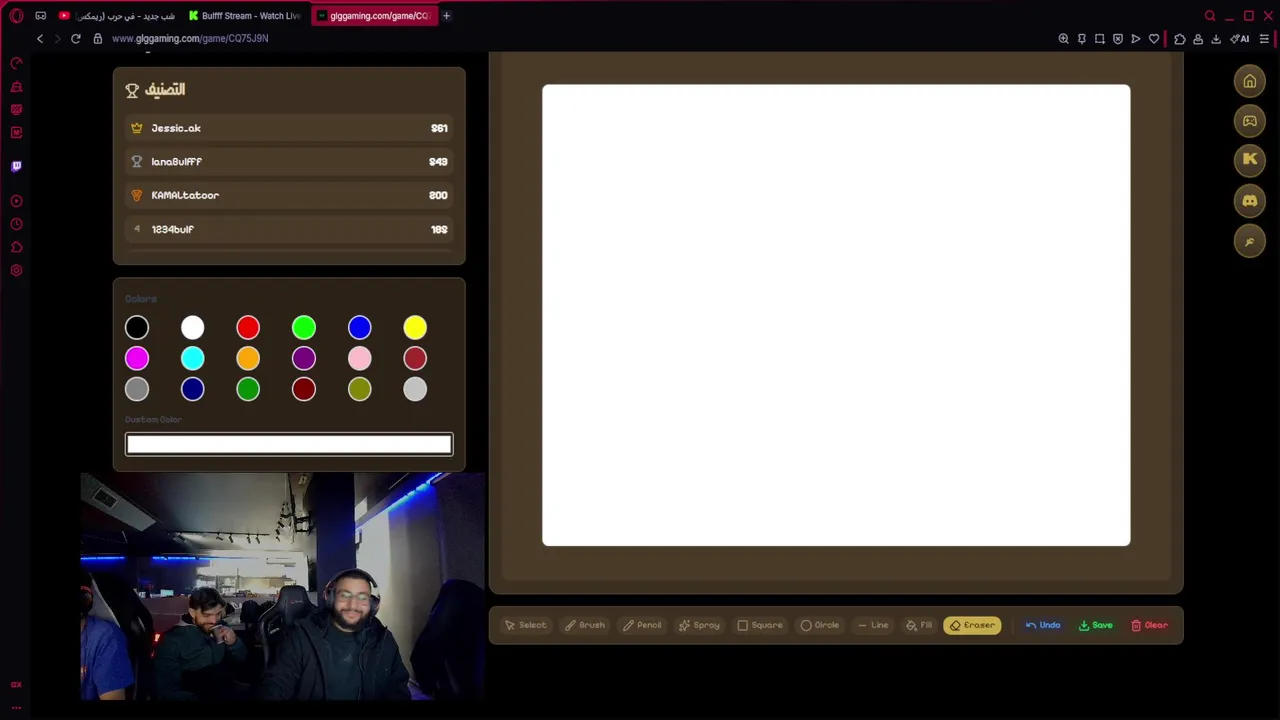Go back in browser history
Viewport: 1280px width, 720px height.
[x=40, y=38]
